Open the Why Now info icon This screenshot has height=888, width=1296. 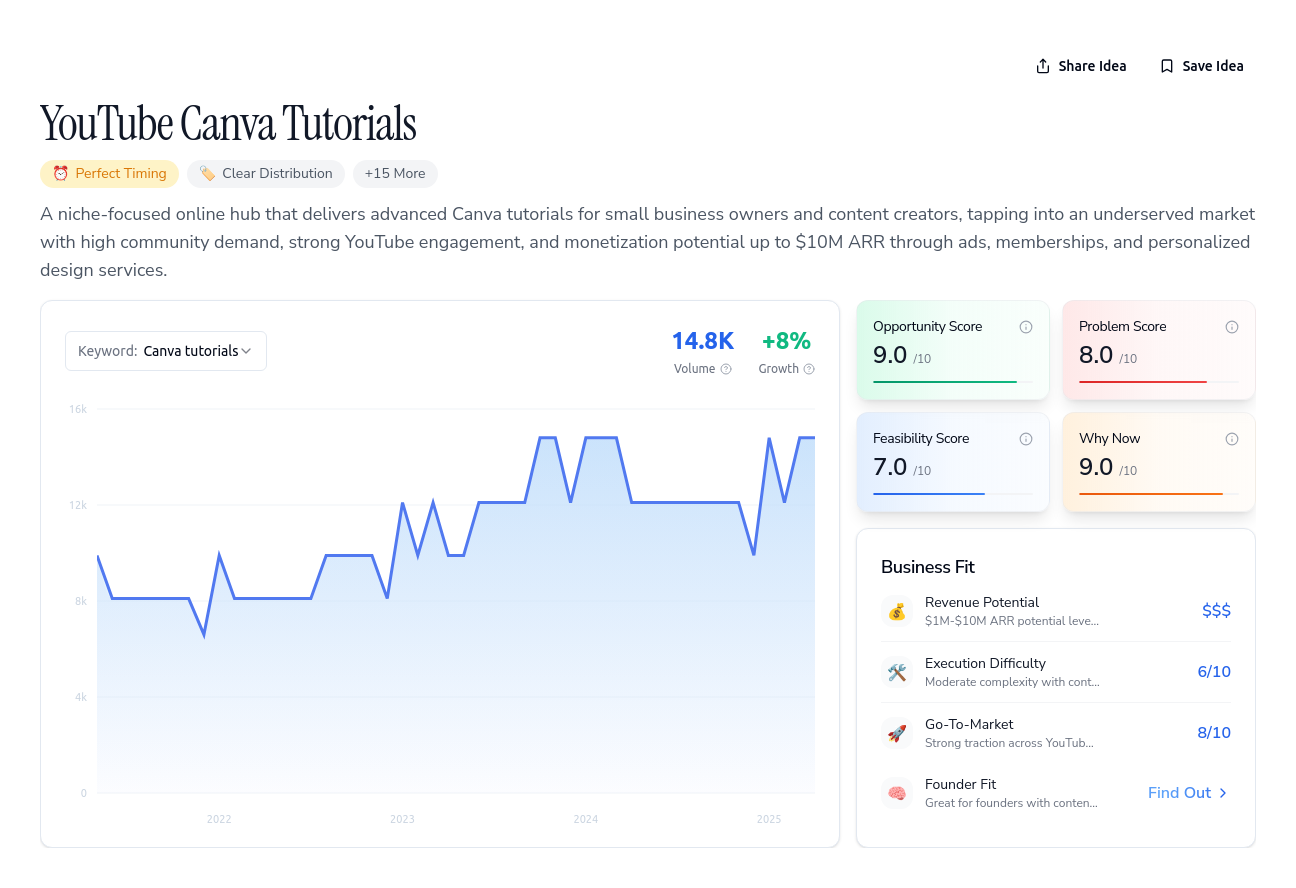pyautogui.click(x=1232, y=439)
